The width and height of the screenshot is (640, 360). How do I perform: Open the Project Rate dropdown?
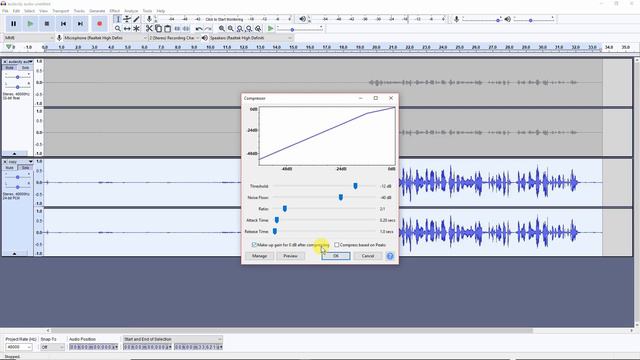click(x=19, y=347)
